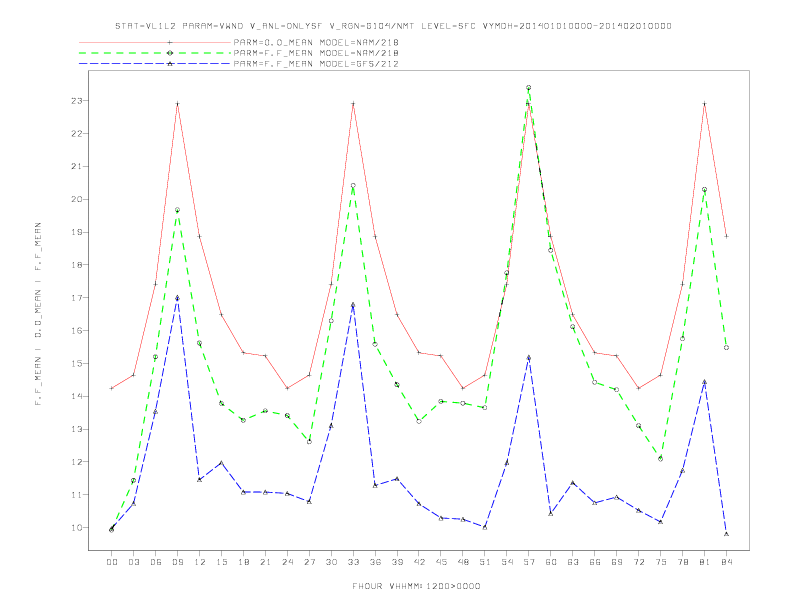This screenshot has width=792, height=612.
Task: Click x-axis forecast hour 66
Action: [595, 562]
